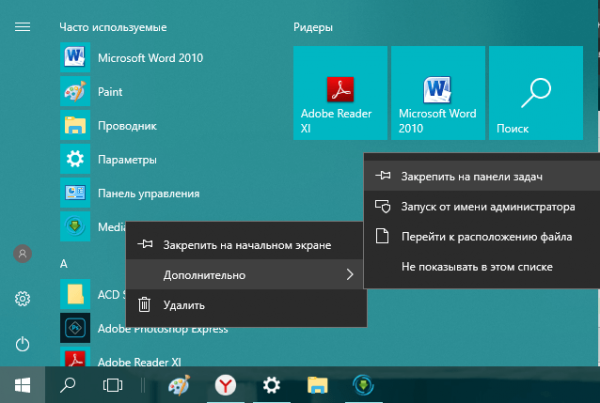Click the Microsoft Word 2010 list icon
This screenshot has width=600, height=403.
click(75, 57)
